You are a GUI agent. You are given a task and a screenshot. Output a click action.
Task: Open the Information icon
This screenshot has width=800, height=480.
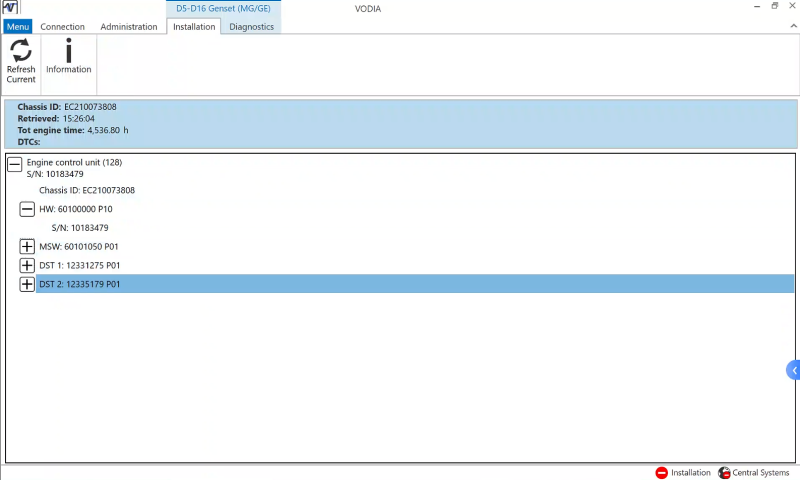pos(68,52)
